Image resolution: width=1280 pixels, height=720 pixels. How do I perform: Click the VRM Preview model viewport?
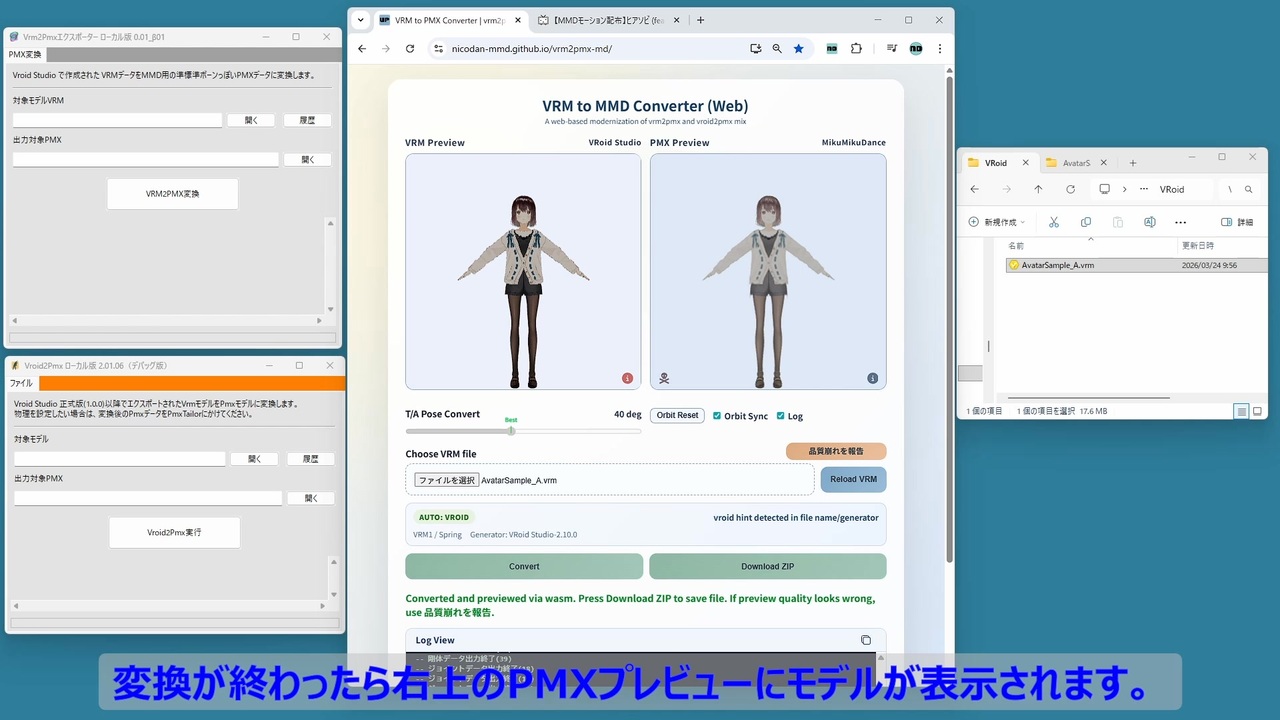523,271
